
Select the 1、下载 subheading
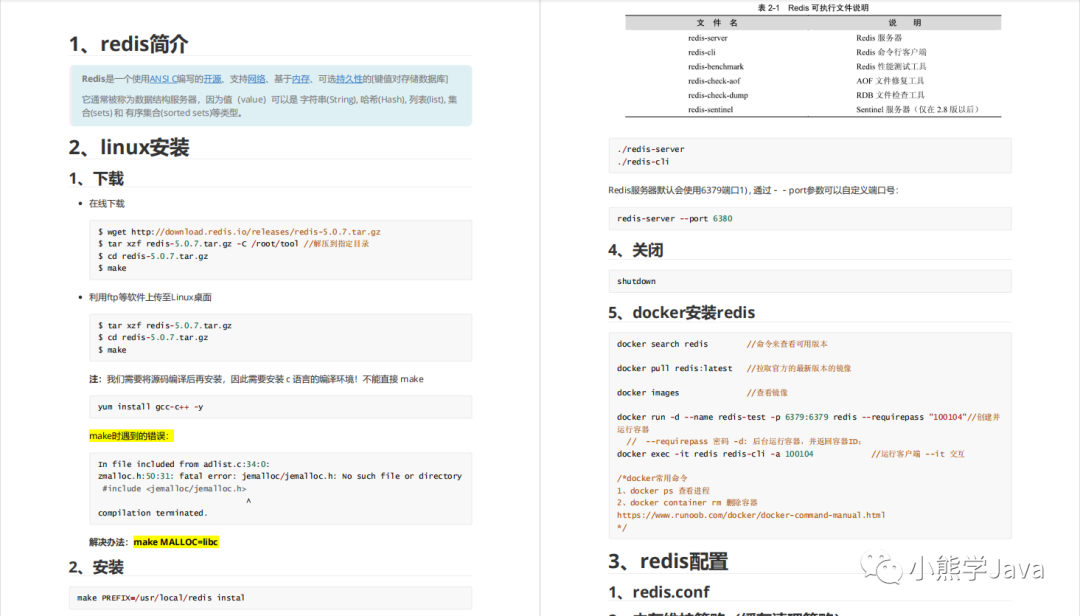96,179
